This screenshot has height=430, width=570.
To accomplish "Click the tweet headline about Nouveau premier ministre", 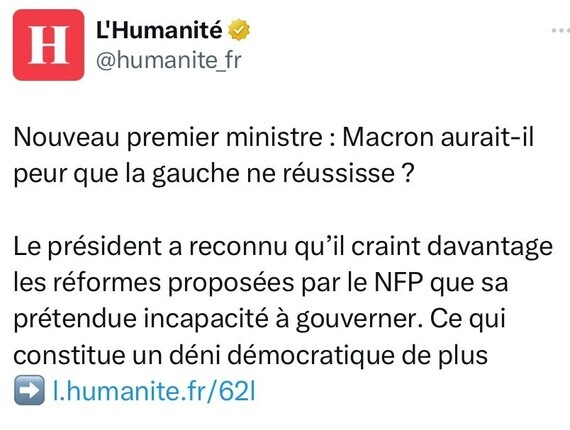I will point(273,155).
